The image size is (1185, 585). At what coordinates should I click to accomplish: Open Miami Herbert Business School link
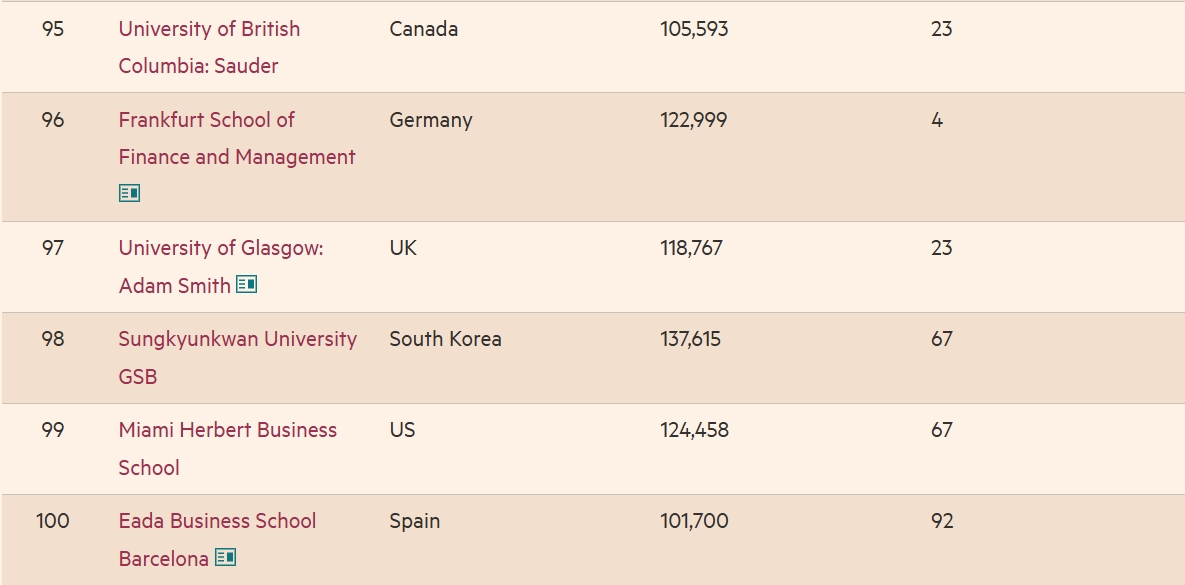coord(227,448)
